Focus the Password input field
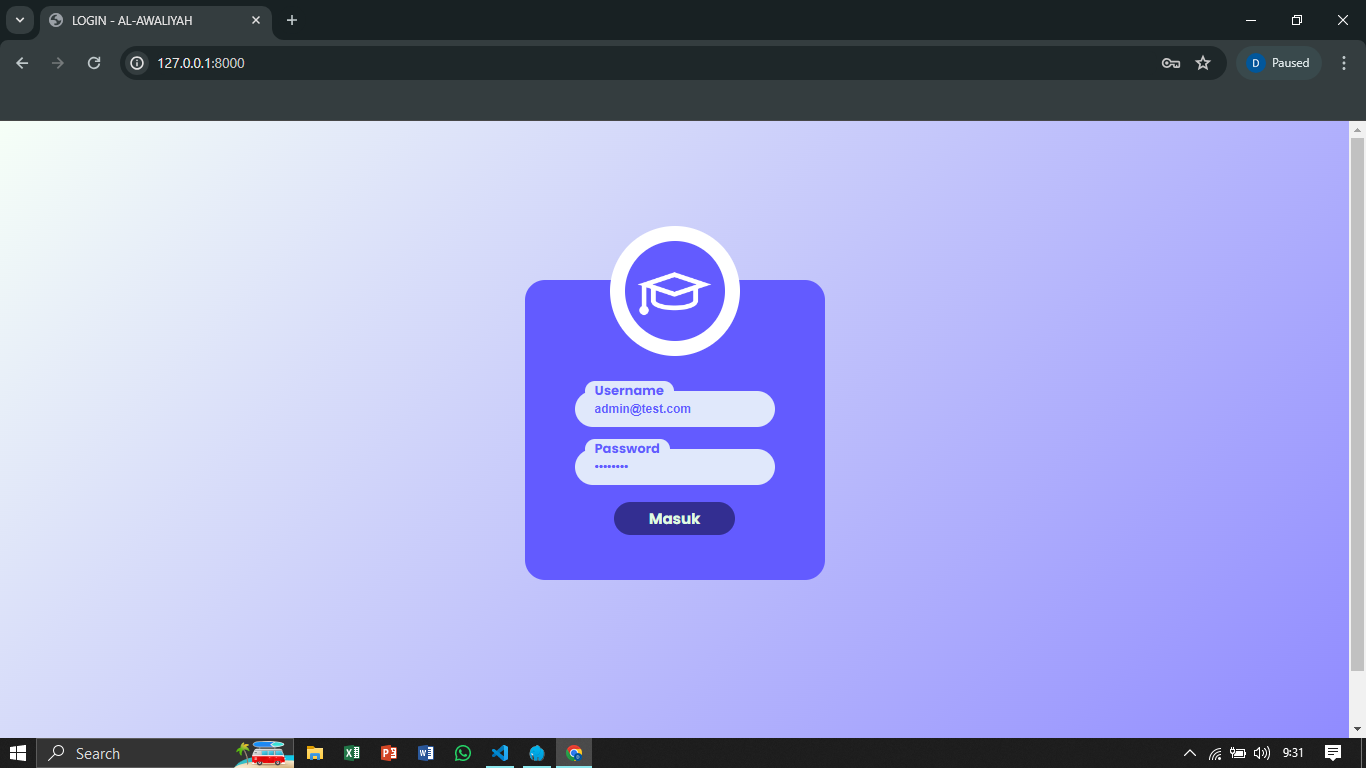The image size is (1366, 768). tap(675, 467)
